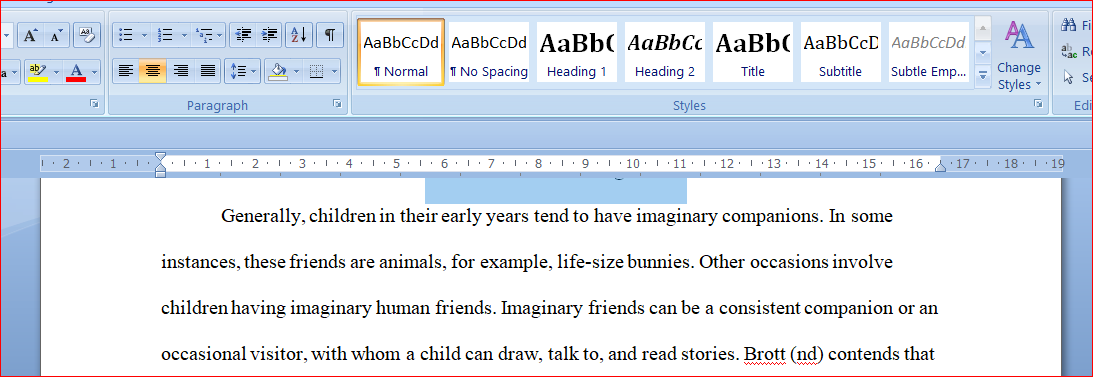
Task: Click the underlined word "Brott"
Action: tap(765, 354)
